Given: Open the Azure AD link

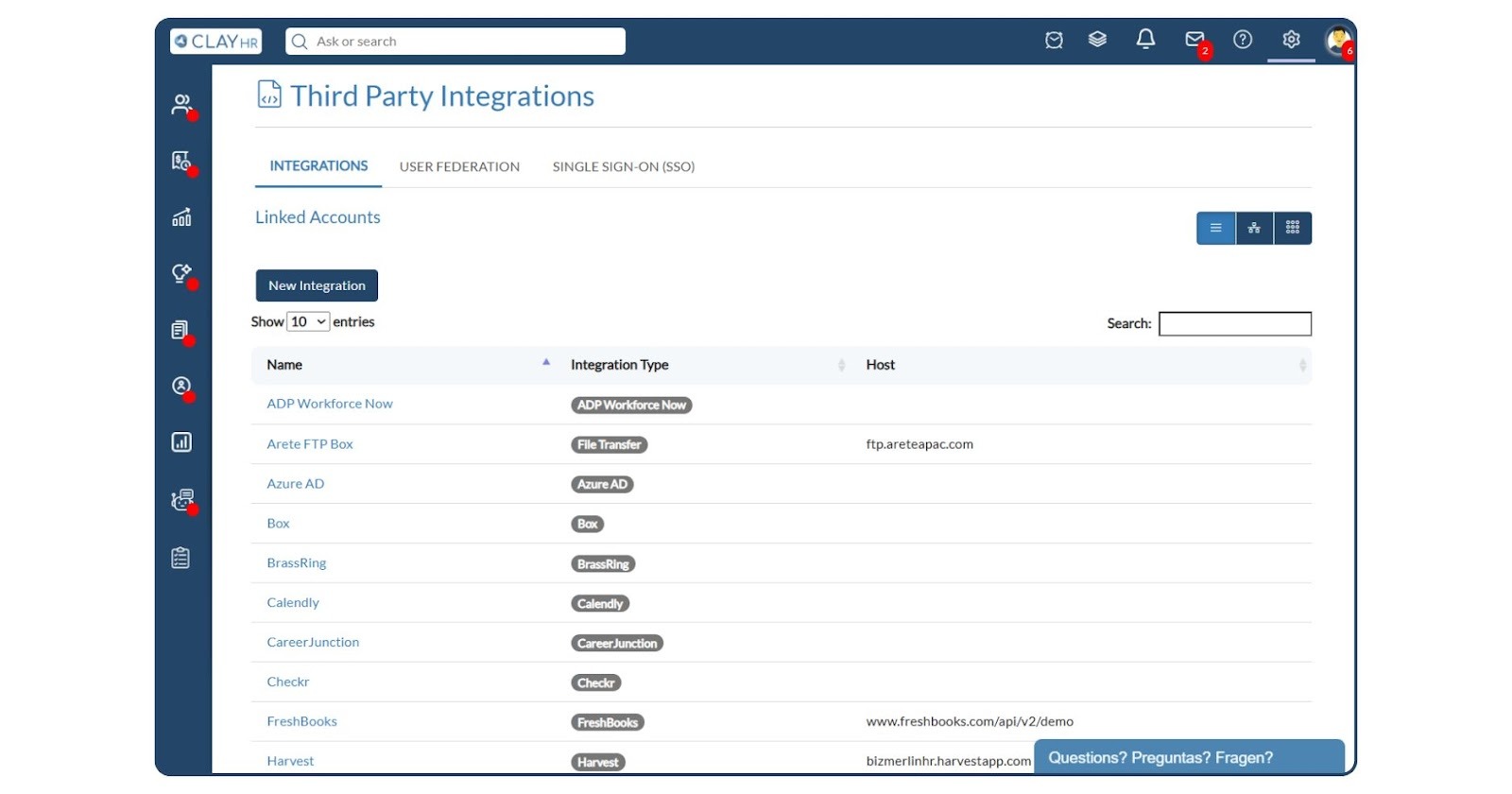Looking at the screenshot, I should point(296,484).
